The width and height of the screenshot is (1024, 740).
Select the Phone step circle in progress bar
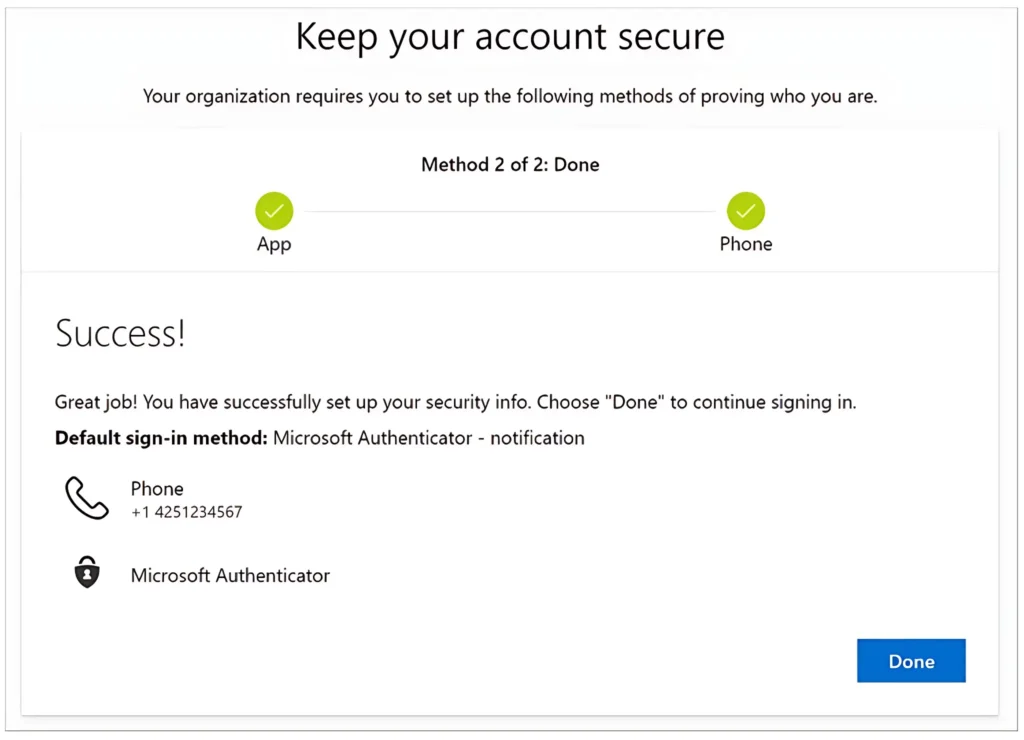pyautogui.click(x=746, y=210)
